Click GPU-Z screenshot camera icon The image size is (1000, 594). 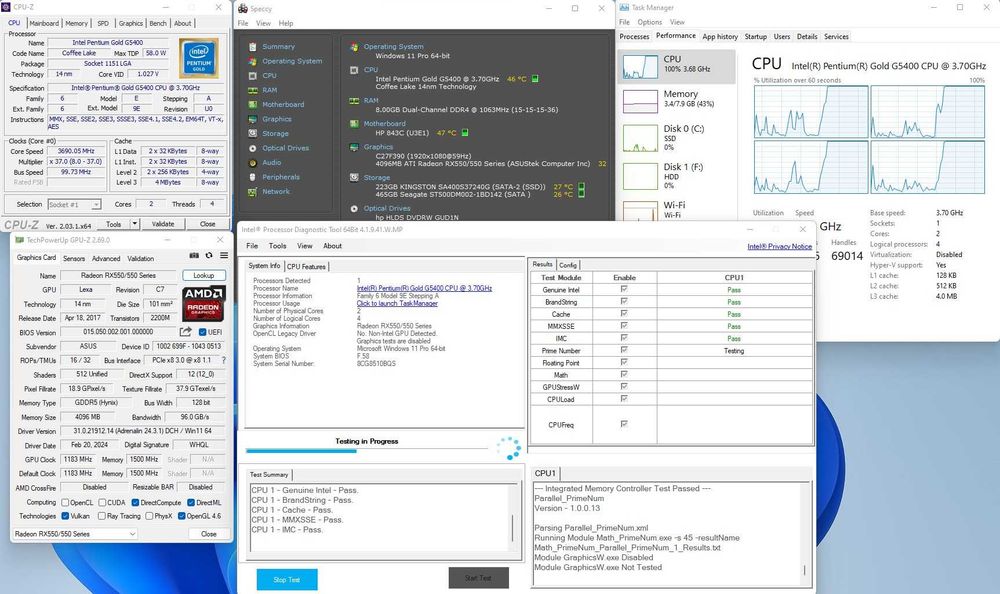point(194,255)
